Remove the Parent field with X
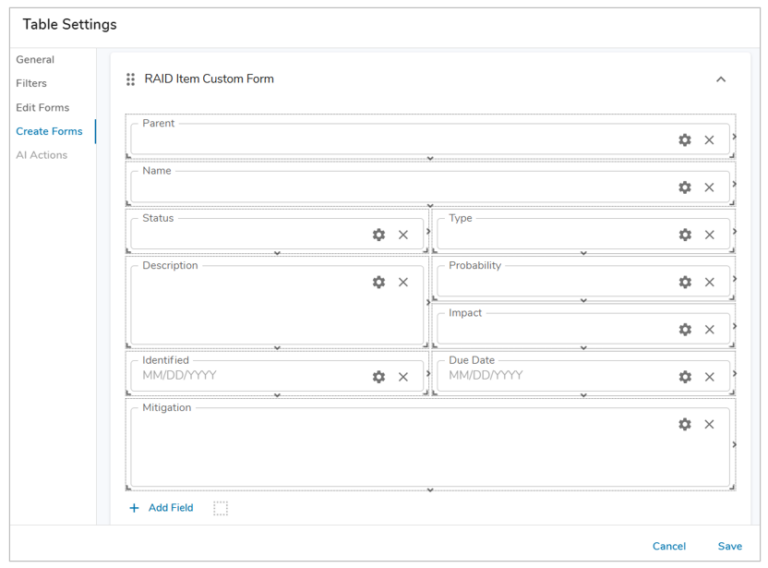Image resolution: width=768 pixels, height=568 pixels. [709, 140]
